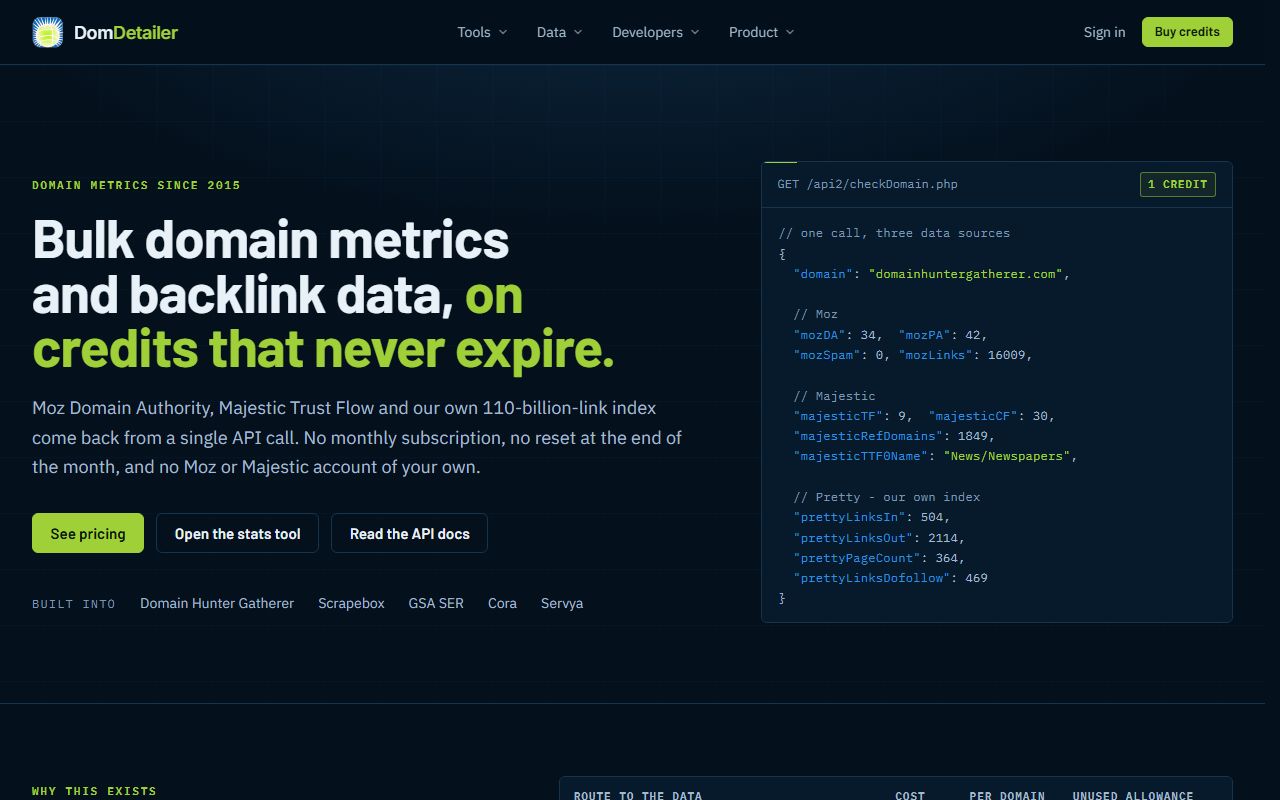The image size is (1280, 800).
Task: Click the Domain Hunter Gatherer link
Action: tap(217, 603)
